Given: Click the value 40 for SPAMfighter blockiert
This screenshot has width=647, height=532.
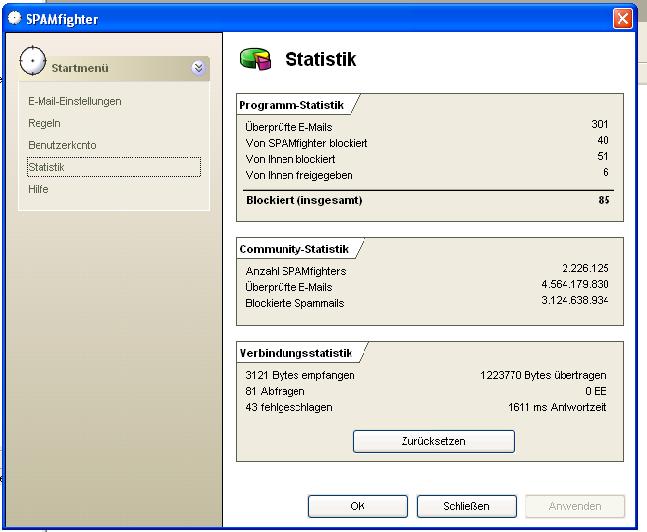Looking at the screenshot, I should pyautogui.click(x=603, y=140).
